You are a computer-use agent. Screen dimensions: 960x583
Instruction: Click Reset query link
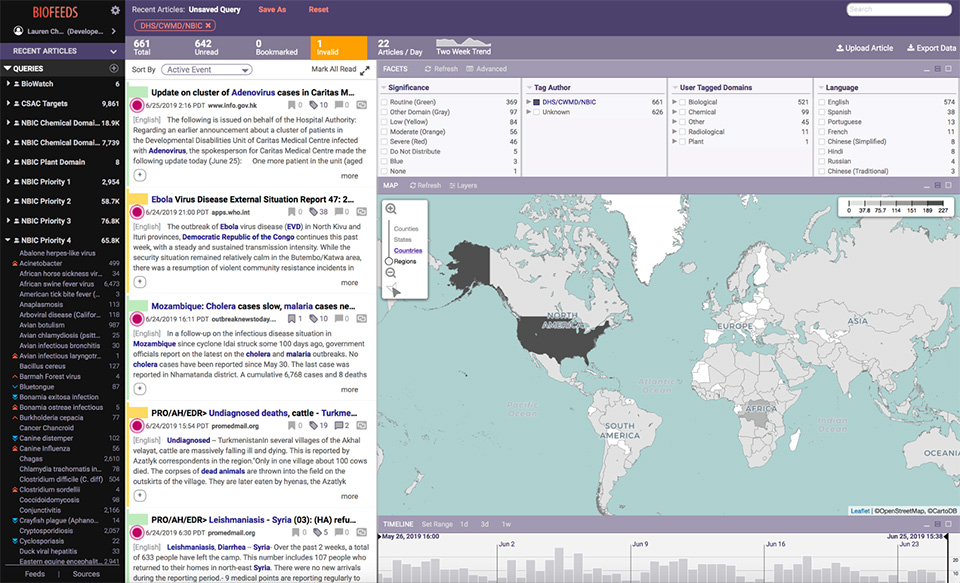[318, 10]
